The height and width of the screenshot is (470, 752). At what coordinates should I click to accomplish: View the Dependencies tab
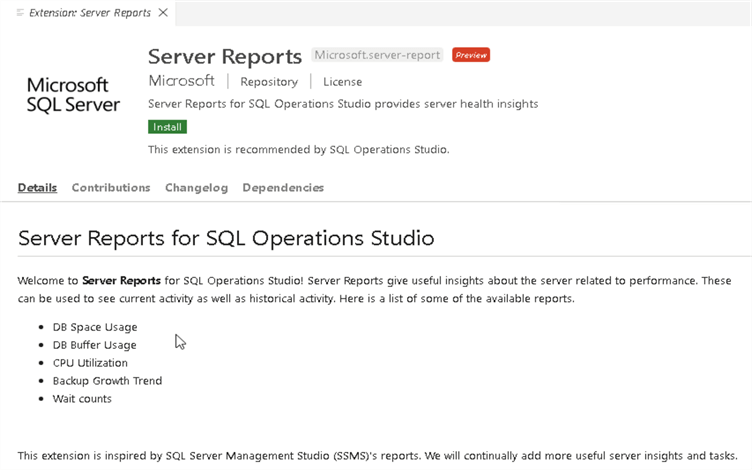click(x=283, y=188)
